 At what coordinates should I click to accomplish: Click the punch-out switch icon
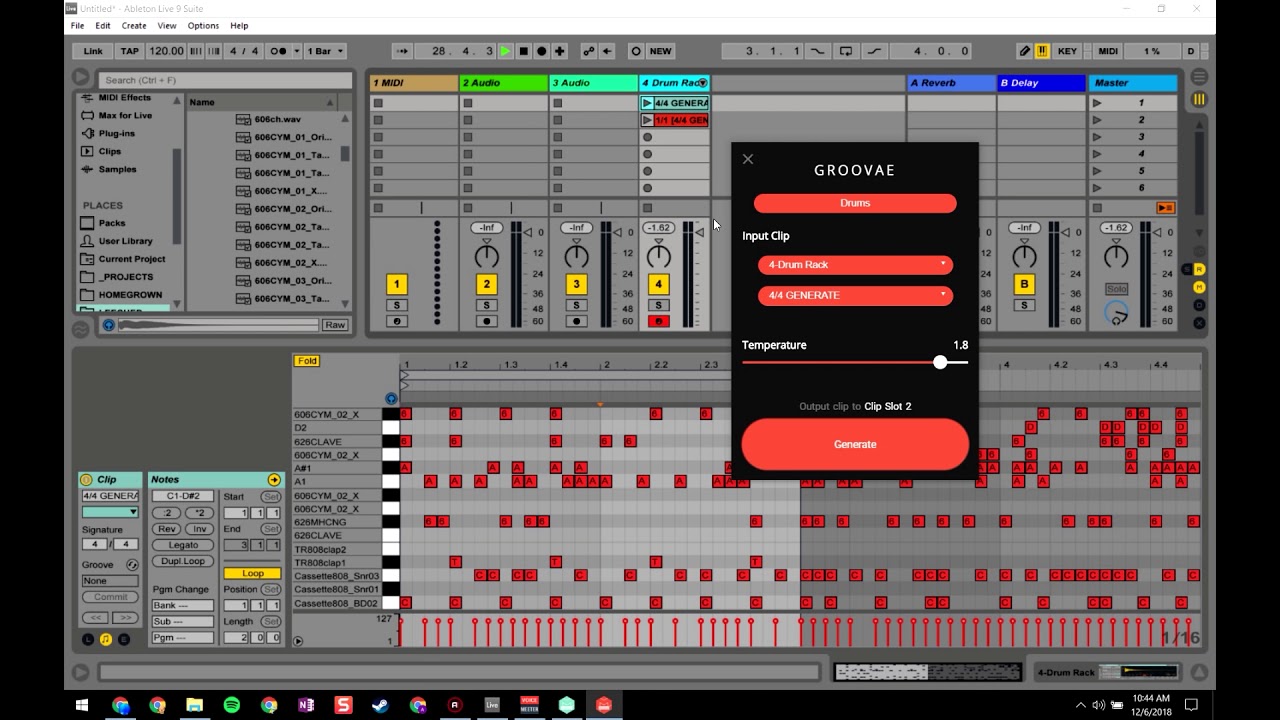pos(875,51)
